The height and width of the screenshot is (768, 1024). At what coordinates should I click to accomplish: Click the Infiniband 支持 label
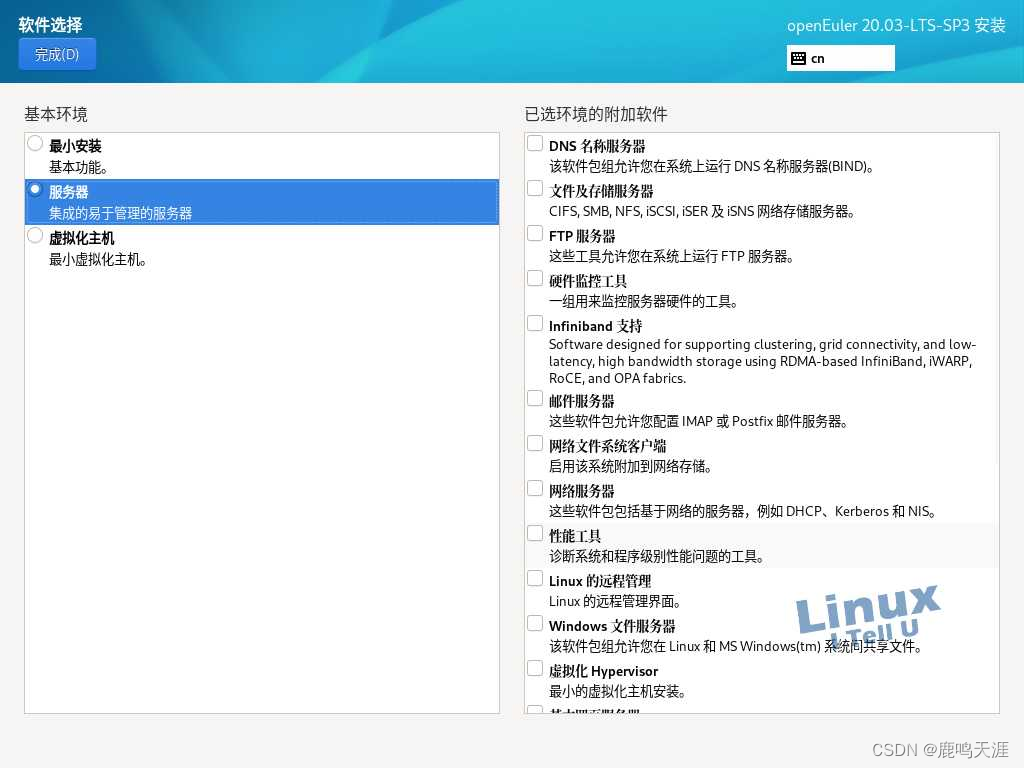pyautogui.click(x=596, y=326)
